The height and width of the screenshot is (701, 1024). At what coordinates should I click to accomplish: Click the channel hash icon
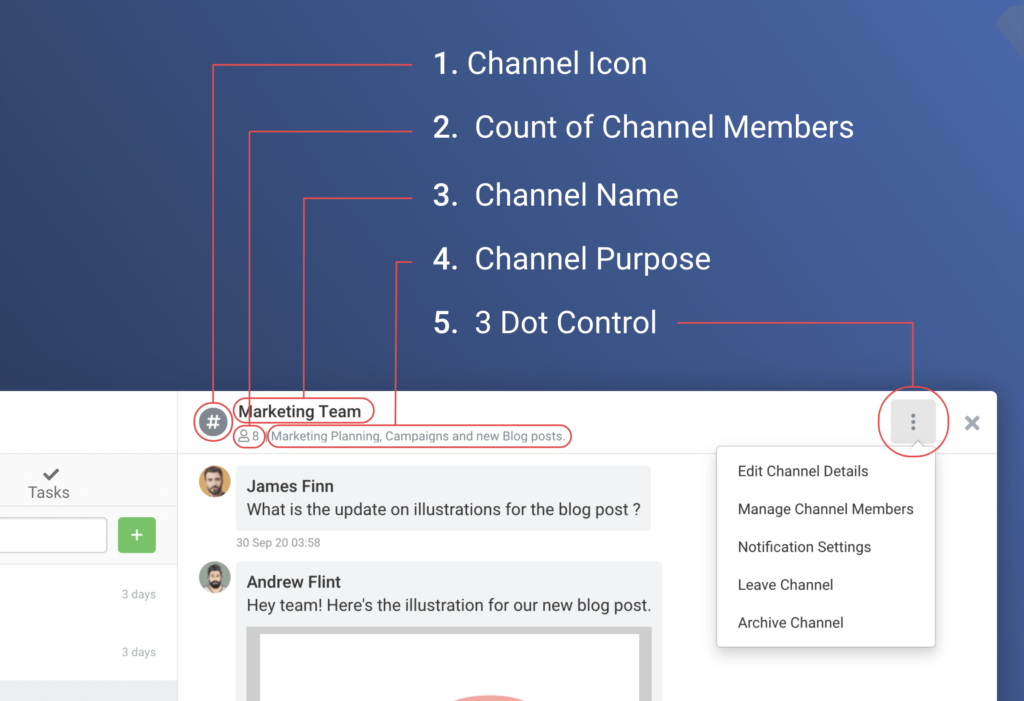[x=212, y=422]
